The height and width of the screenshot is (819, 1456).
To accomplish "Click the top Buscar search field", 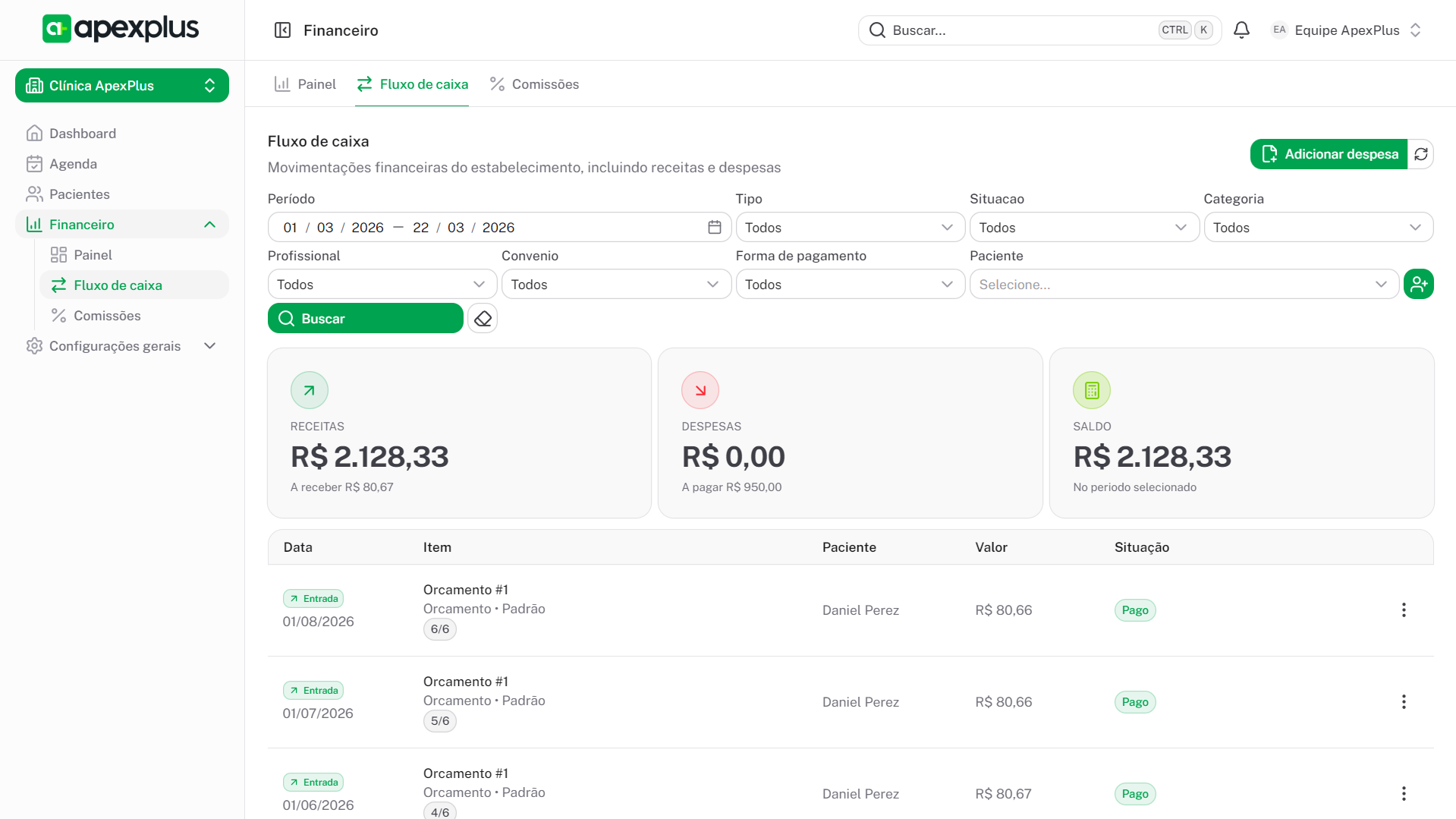I will coord(1017,30).
